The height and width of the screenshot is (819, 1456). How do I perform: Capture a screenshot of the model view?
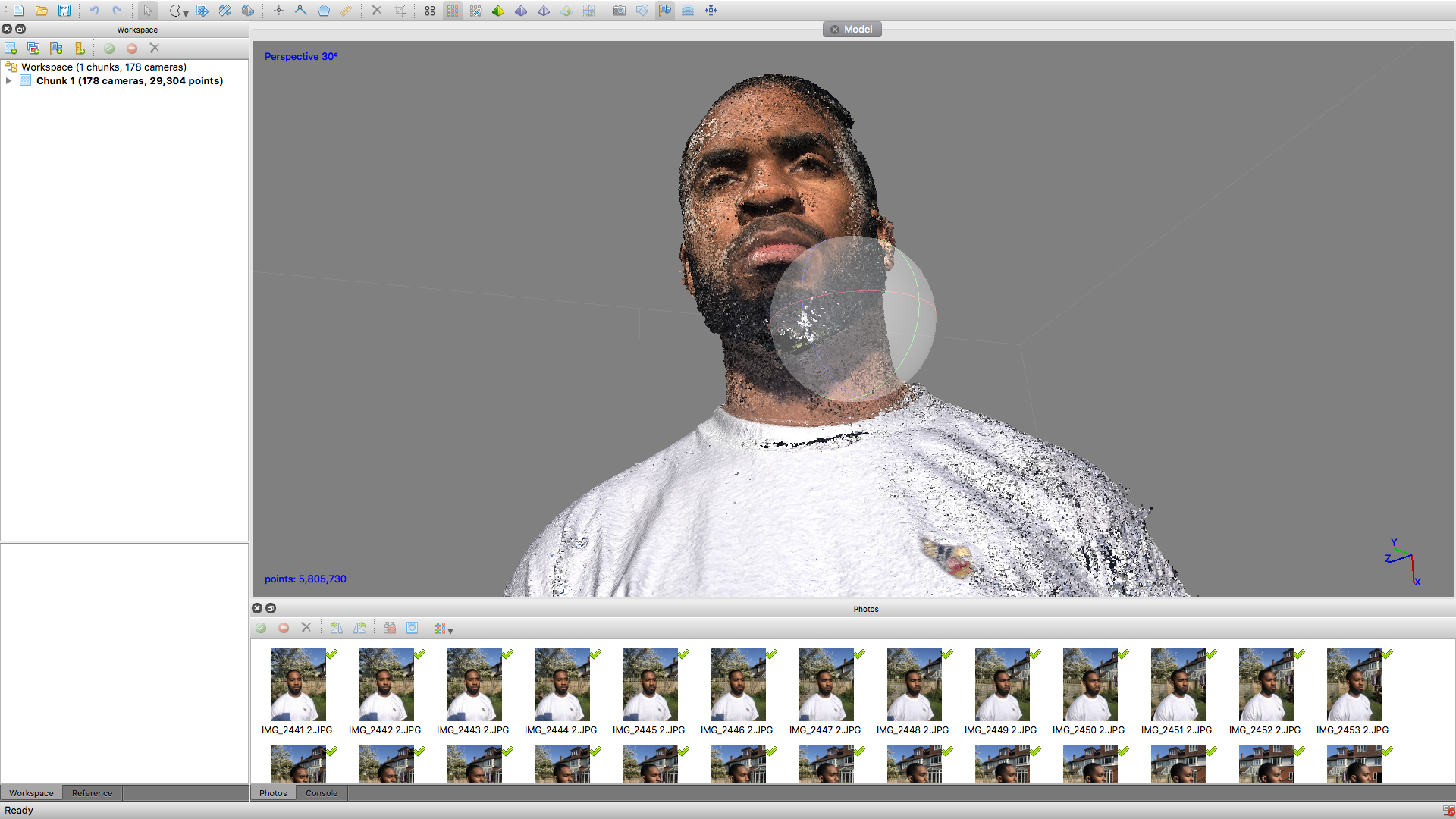pos(619,11)
